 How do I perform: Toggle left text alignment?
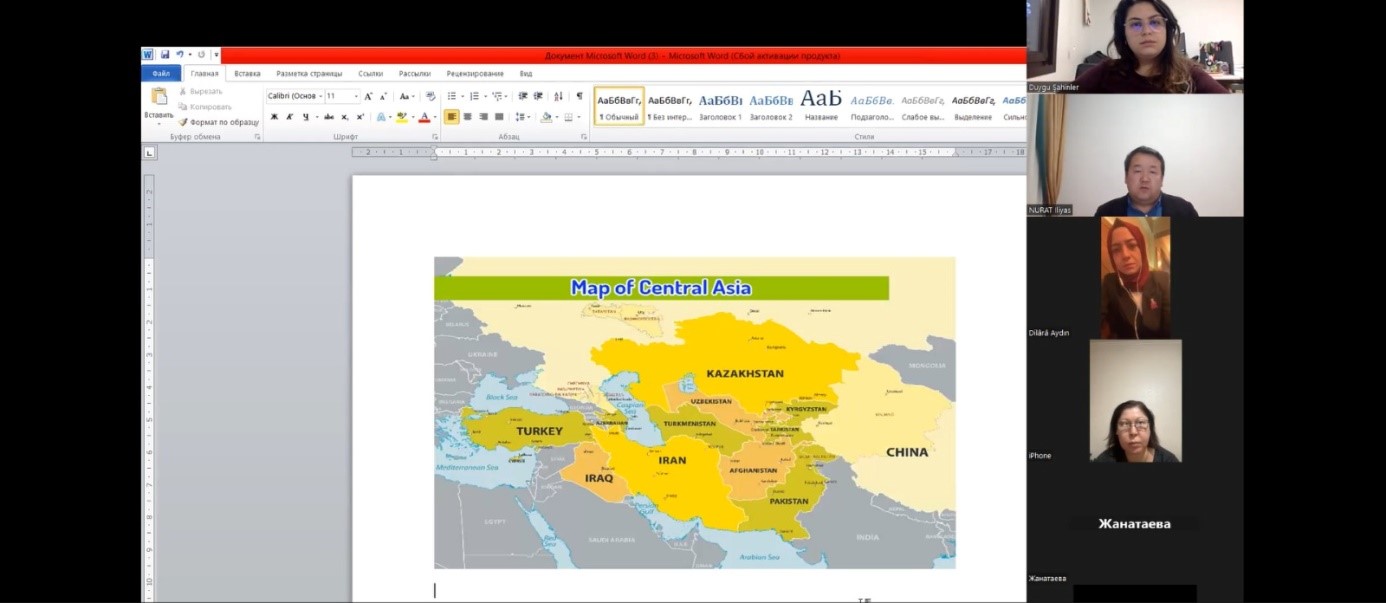[452, 117]
